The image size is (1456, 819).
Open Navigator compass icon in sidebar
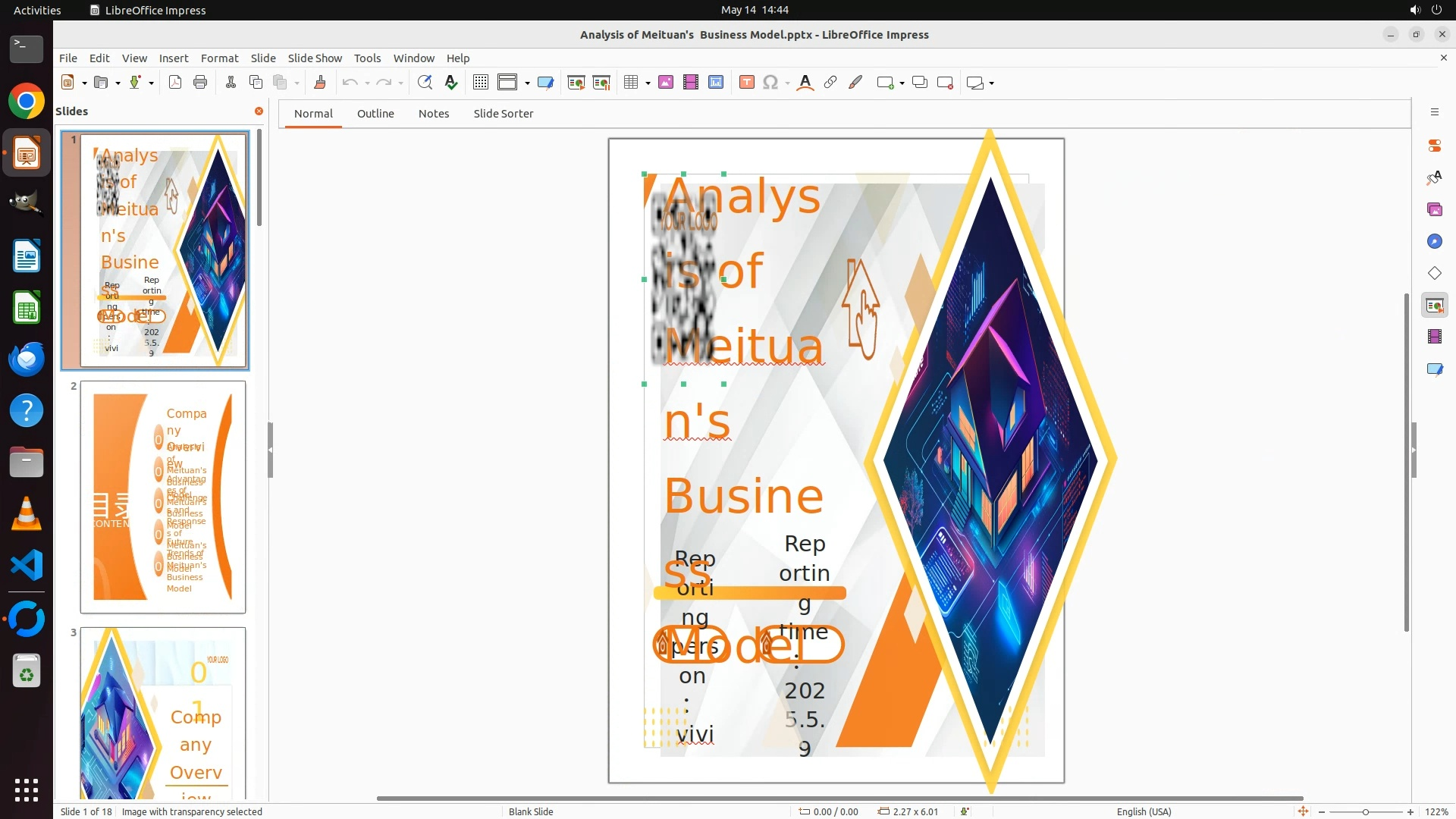1434,241
